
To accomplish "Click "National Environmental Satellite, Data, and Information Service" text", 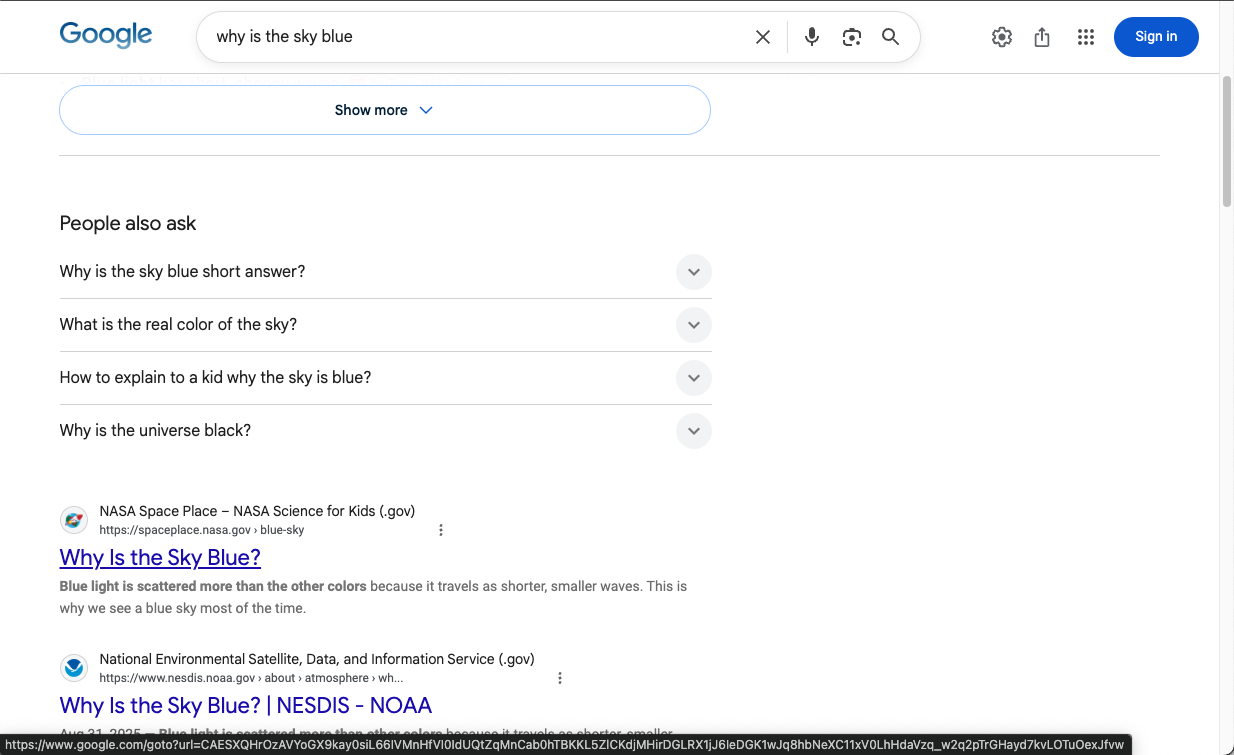I will (x=317, y=659).
